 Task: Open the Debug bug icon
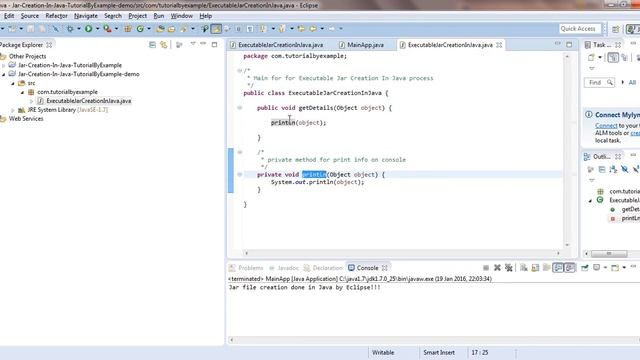pyautogui.click(x=70, y=29)
